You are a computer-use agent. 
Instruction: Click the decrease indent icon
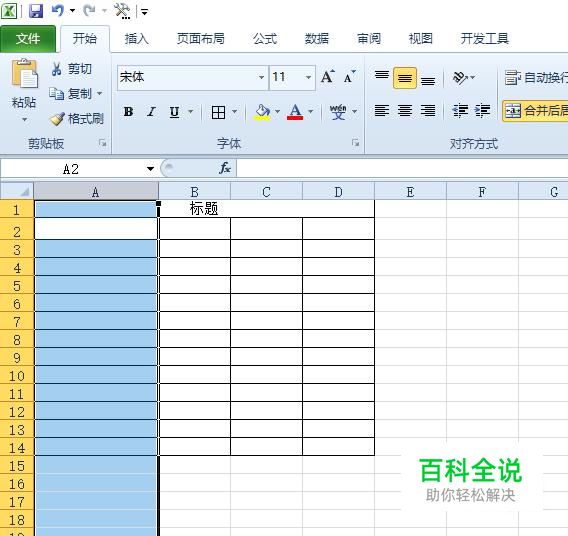(x=460, y=110)
